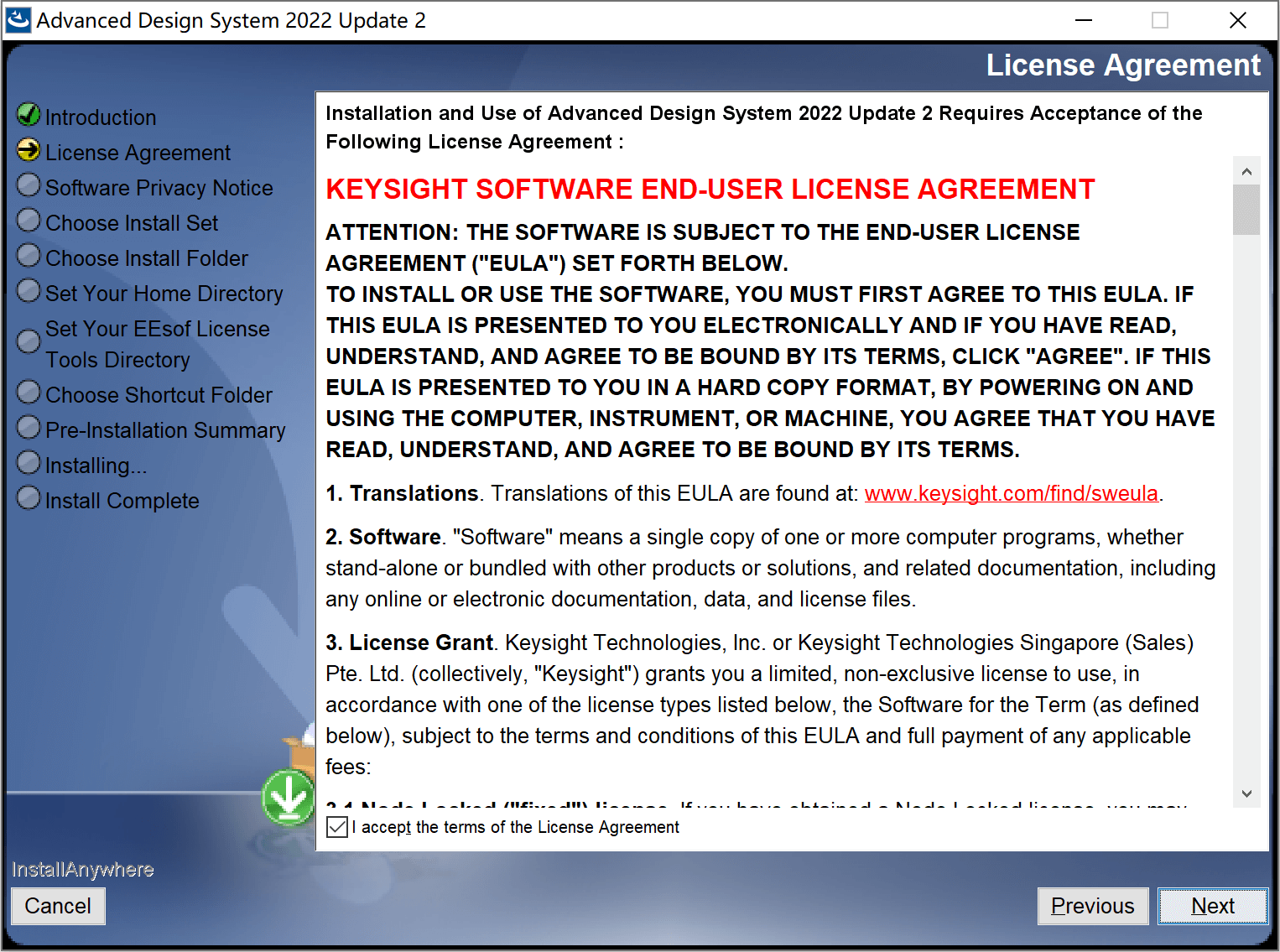Click the Software Privacy Notice step icon
The width and height of the screenshot is (1280, 952).
click(28, 185)
